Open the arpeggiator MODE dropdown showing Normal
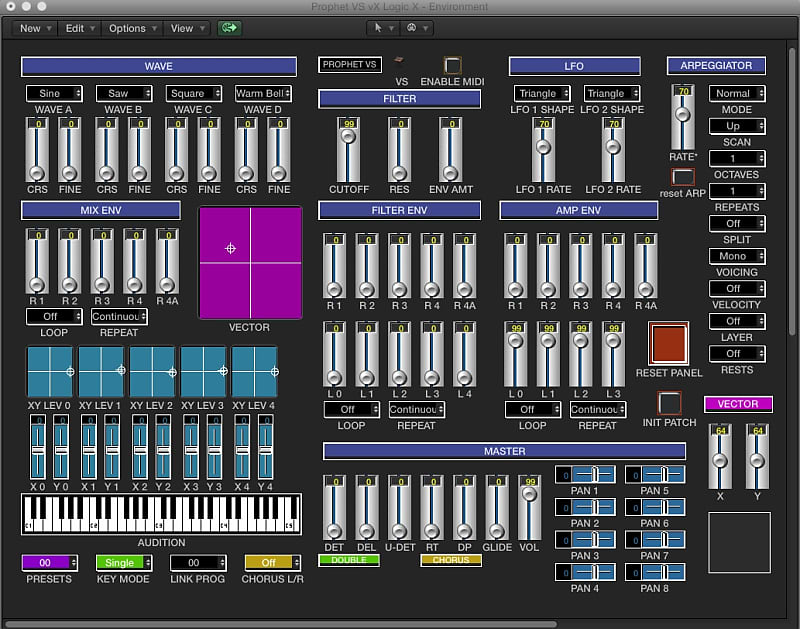This screenshot has height=629, width=800. click(736, 93)
